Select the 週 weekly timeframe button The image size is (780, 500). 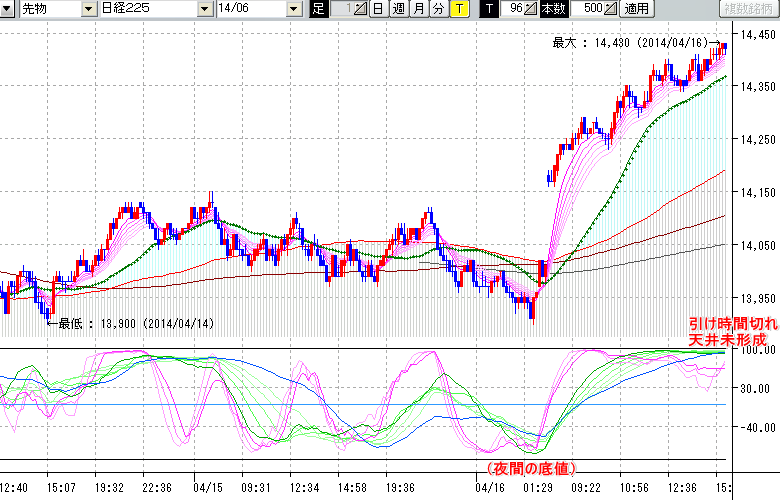pyautogui.click(x=398, y=9)
